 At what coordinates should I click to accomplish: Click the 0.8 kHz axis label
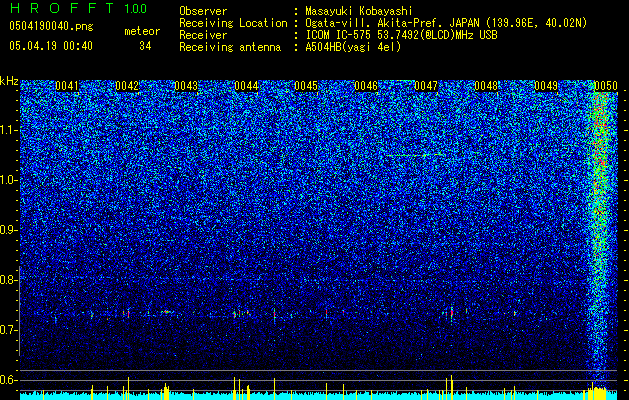tap(8, 280)
